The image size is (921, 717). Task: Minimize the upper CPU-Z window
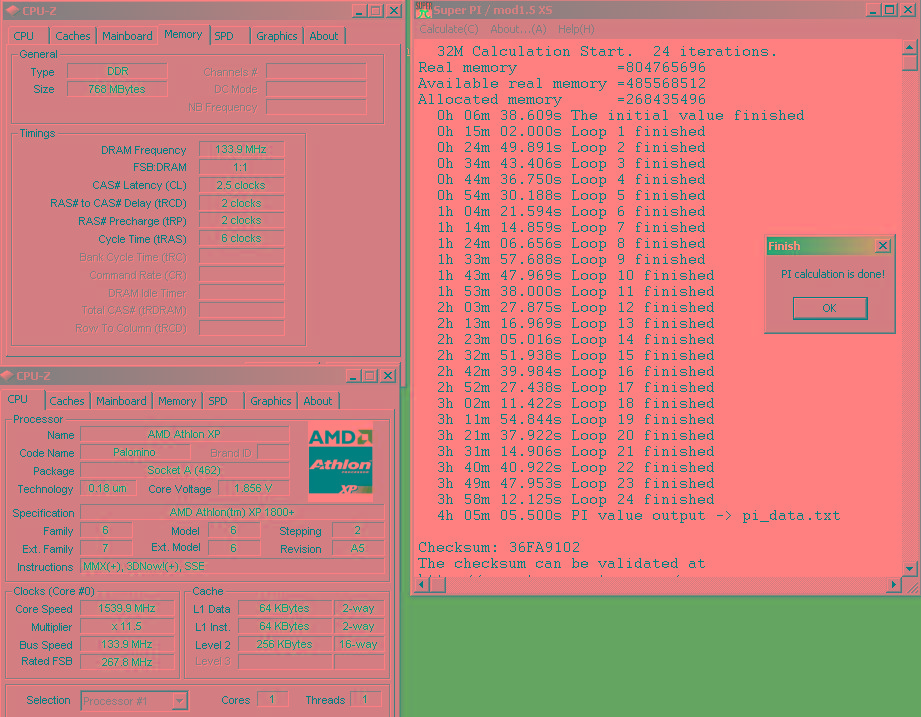[x=359, y=11]
